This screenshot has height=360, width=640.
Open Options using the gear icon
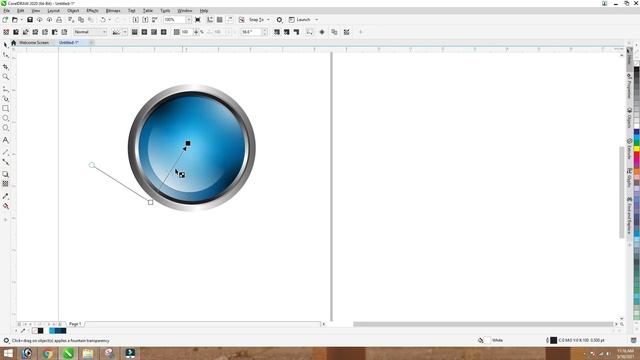click(x=279, y=20)
